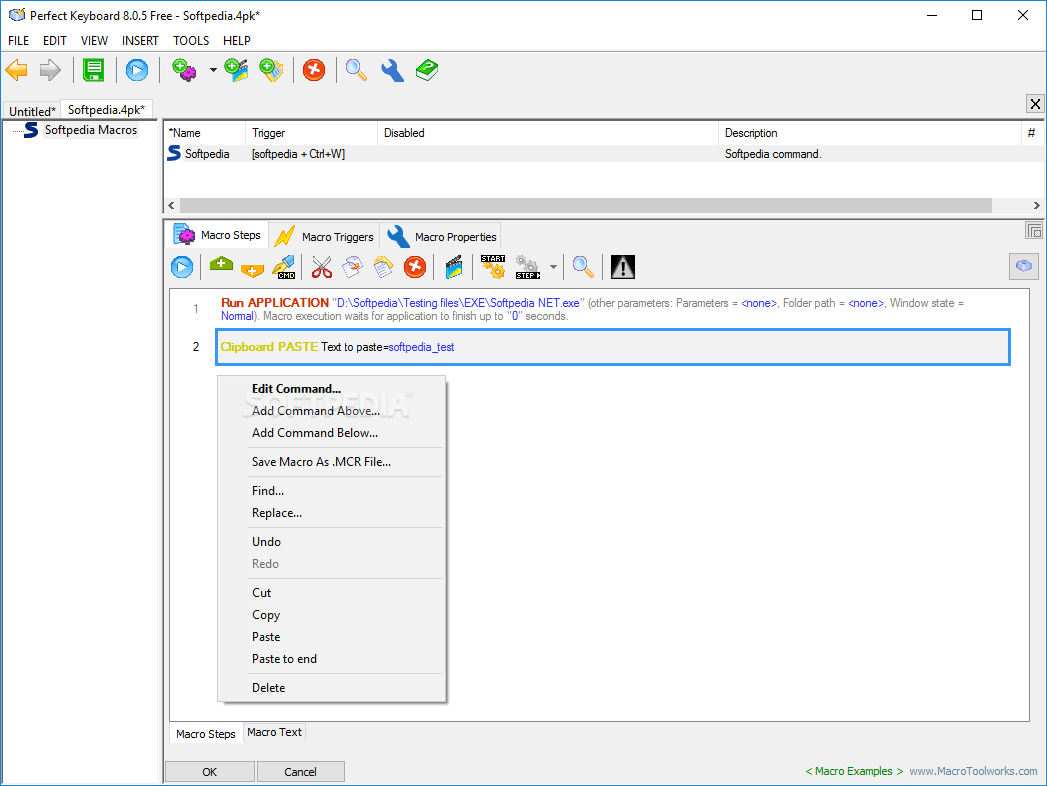Image resolution: width=1047 pixels, height=786 pixels.
Task: Choose Add Command Above... from context menu
Action: pyautogui.click(x=316, y=411)
